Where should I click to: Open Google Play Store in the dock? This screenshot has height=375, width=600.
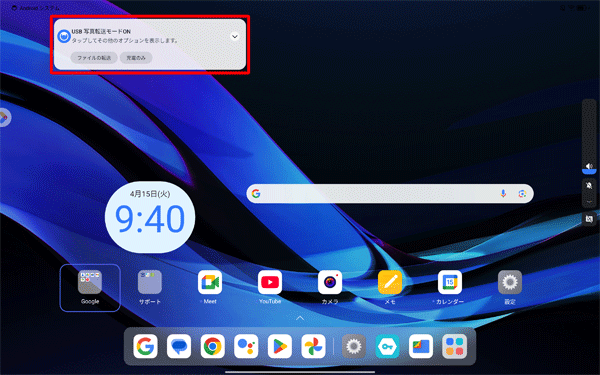pos(280,346)
